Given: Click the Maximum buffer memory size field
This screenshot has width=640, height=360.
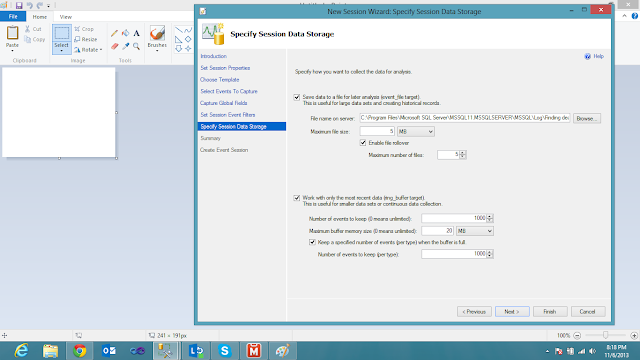Looking at the screenshot, I should [437, 231].
